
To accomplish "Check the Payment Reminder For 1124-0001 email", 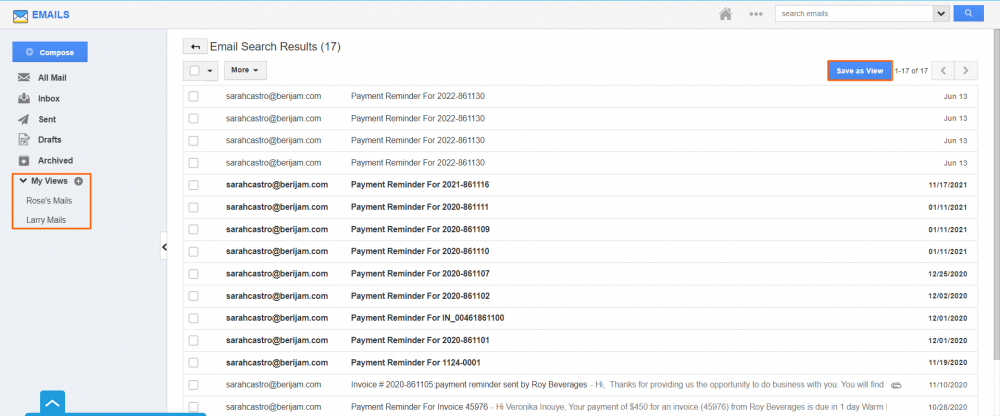I will [193, 362].
